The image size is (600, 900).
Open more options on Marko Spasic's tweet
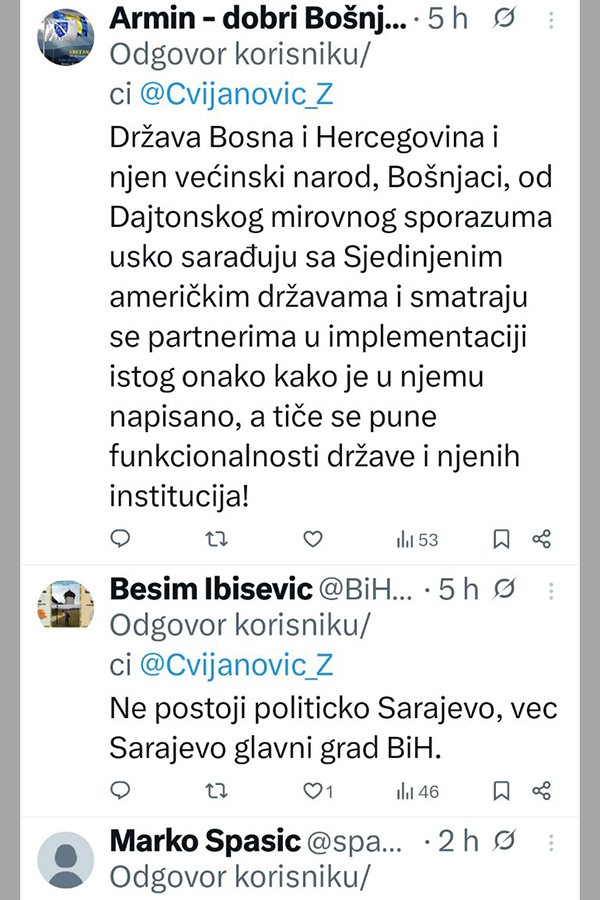tap(551, 841)
